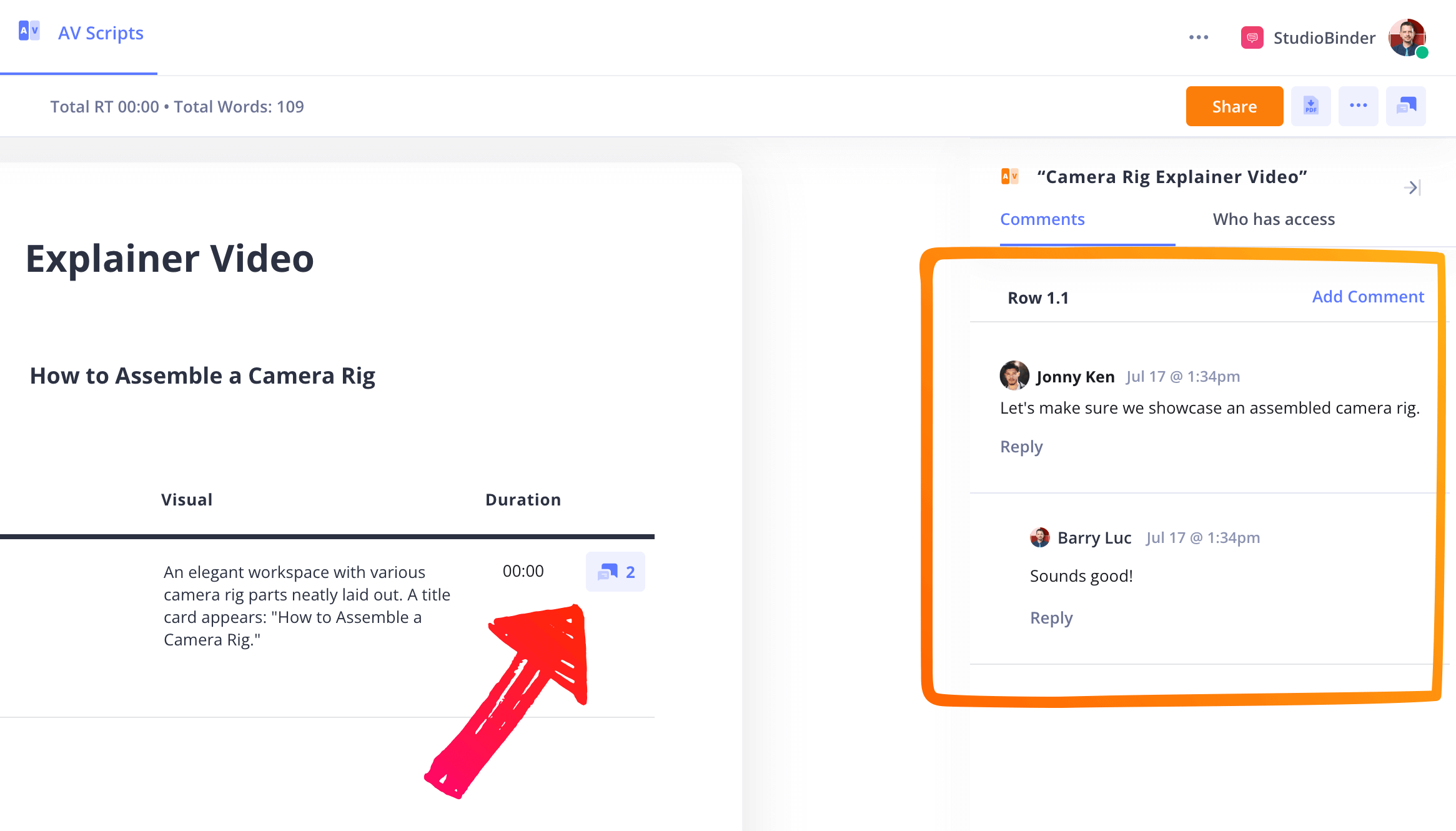This screenshot has height=831, width=1456.
Task: Click Jonny Ken's avatar
Action: (1014, 376)
